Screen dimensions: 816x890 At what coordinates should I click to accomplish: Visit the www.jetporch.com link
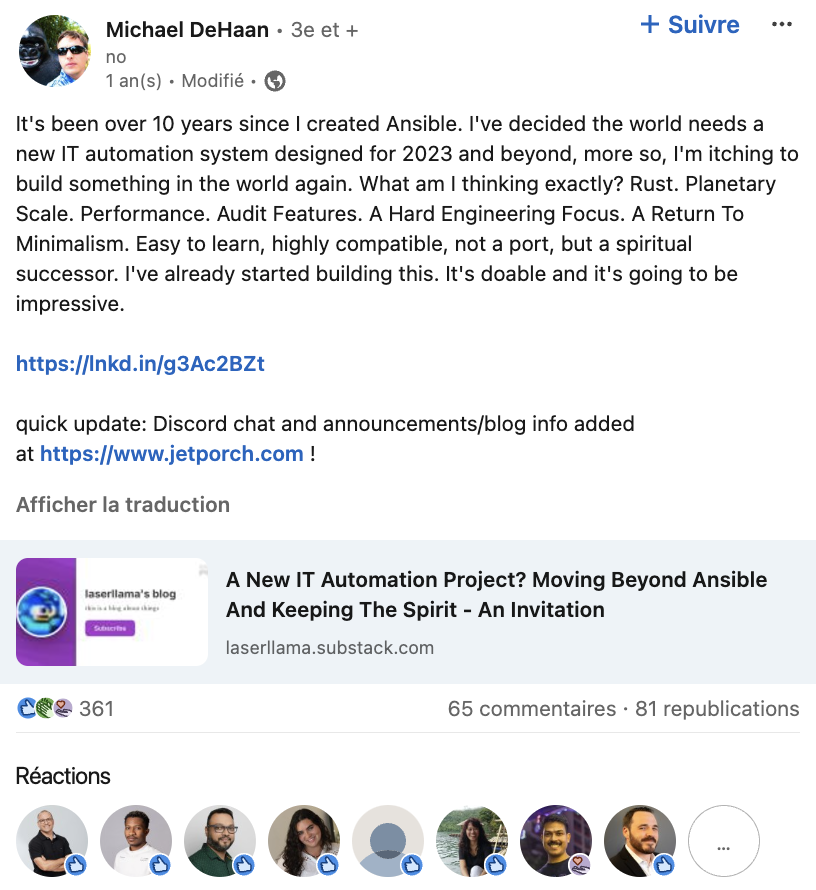point(171,454)
